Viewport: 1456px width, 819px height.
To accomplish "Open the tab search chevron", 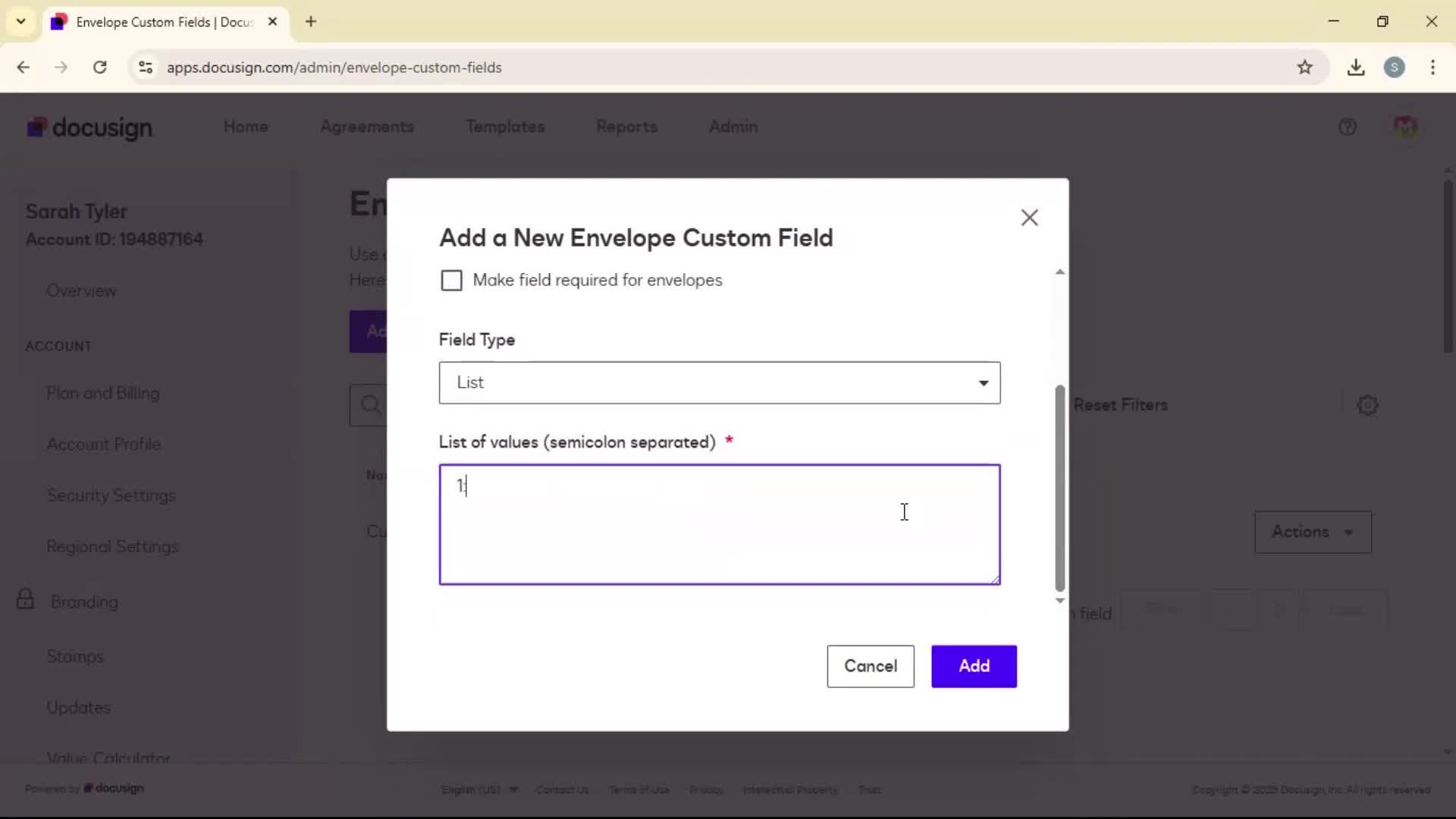I will pos(21,21).
